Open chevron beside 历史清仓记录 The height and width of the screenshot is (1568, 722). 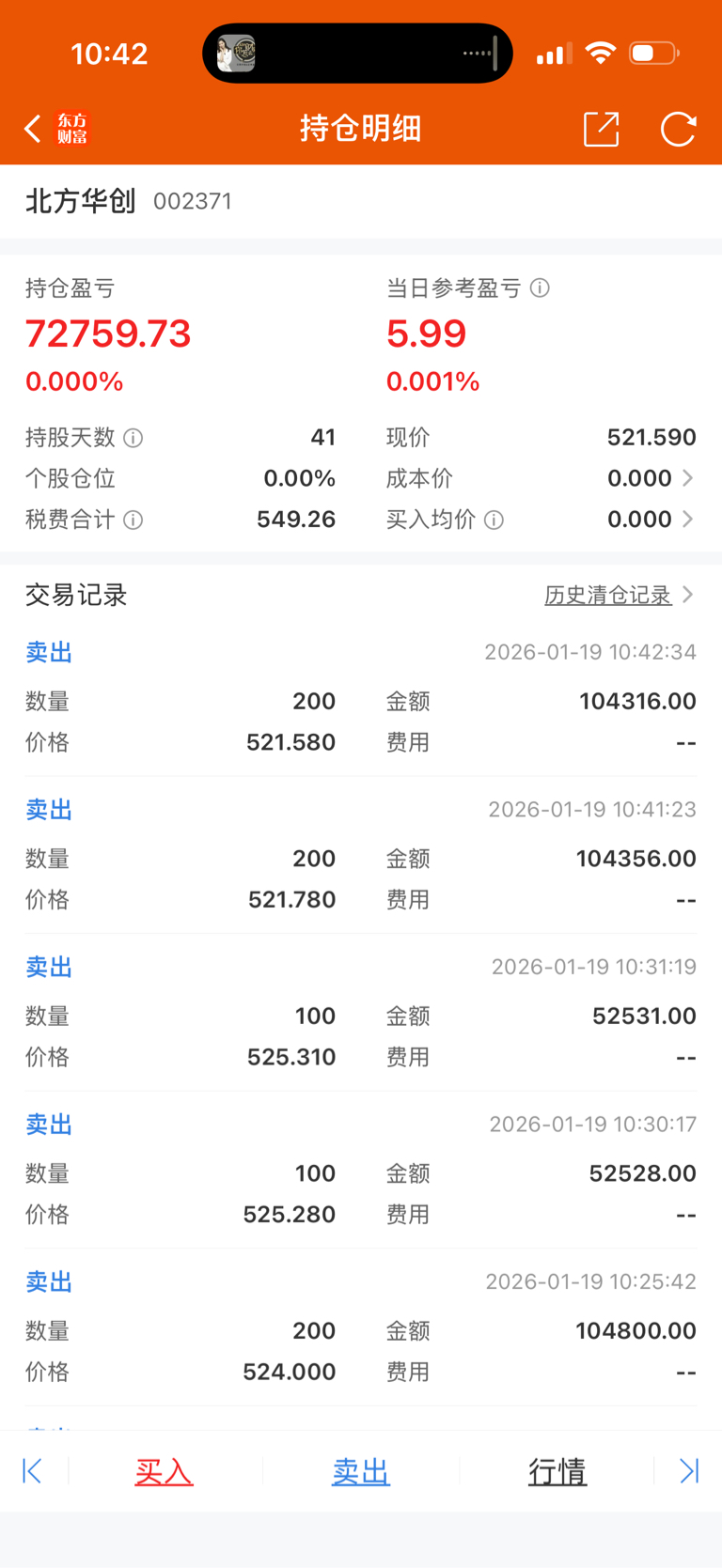click(688, 595)
